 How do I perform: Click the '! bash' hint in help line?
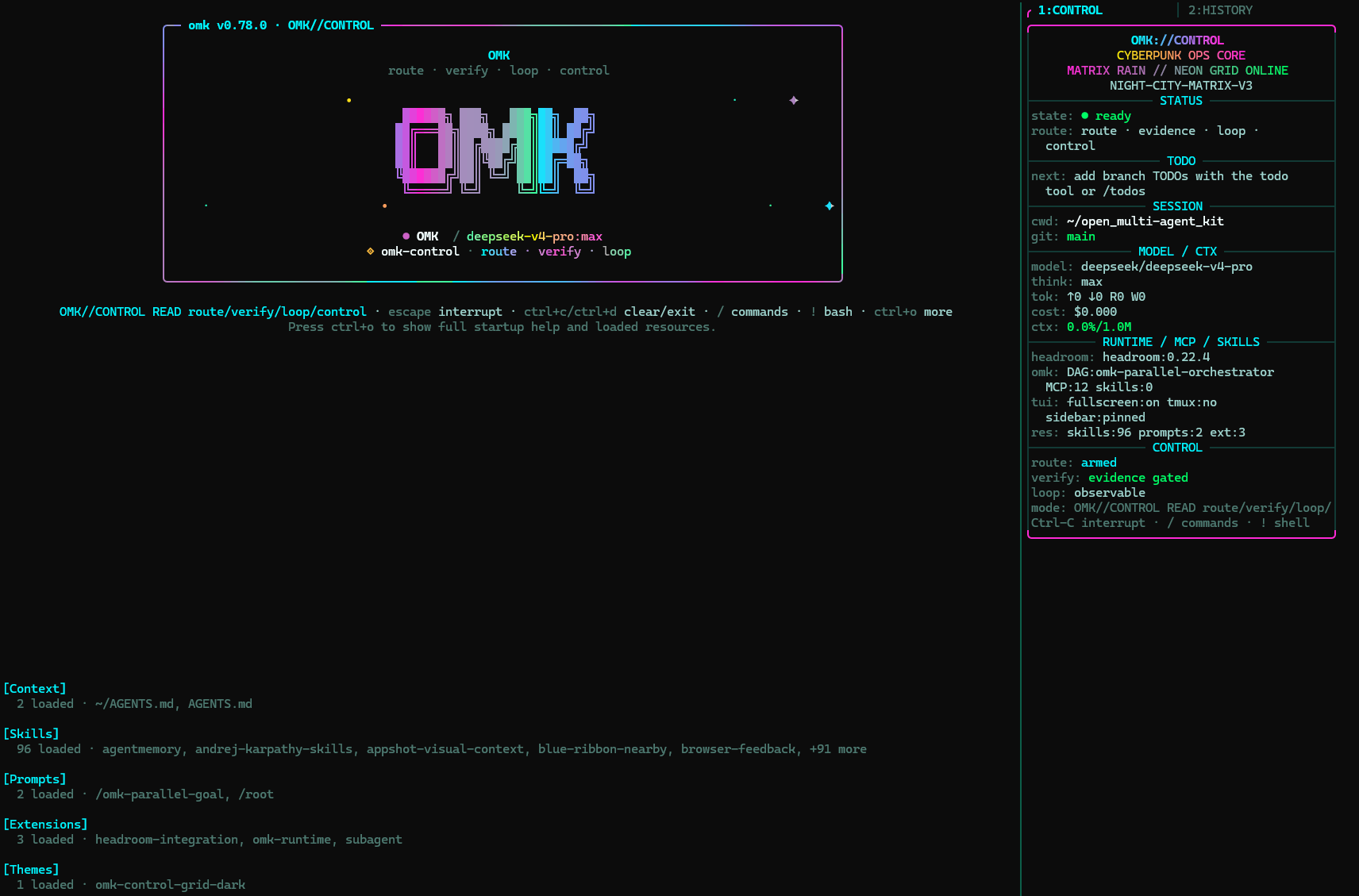(831, 312)
